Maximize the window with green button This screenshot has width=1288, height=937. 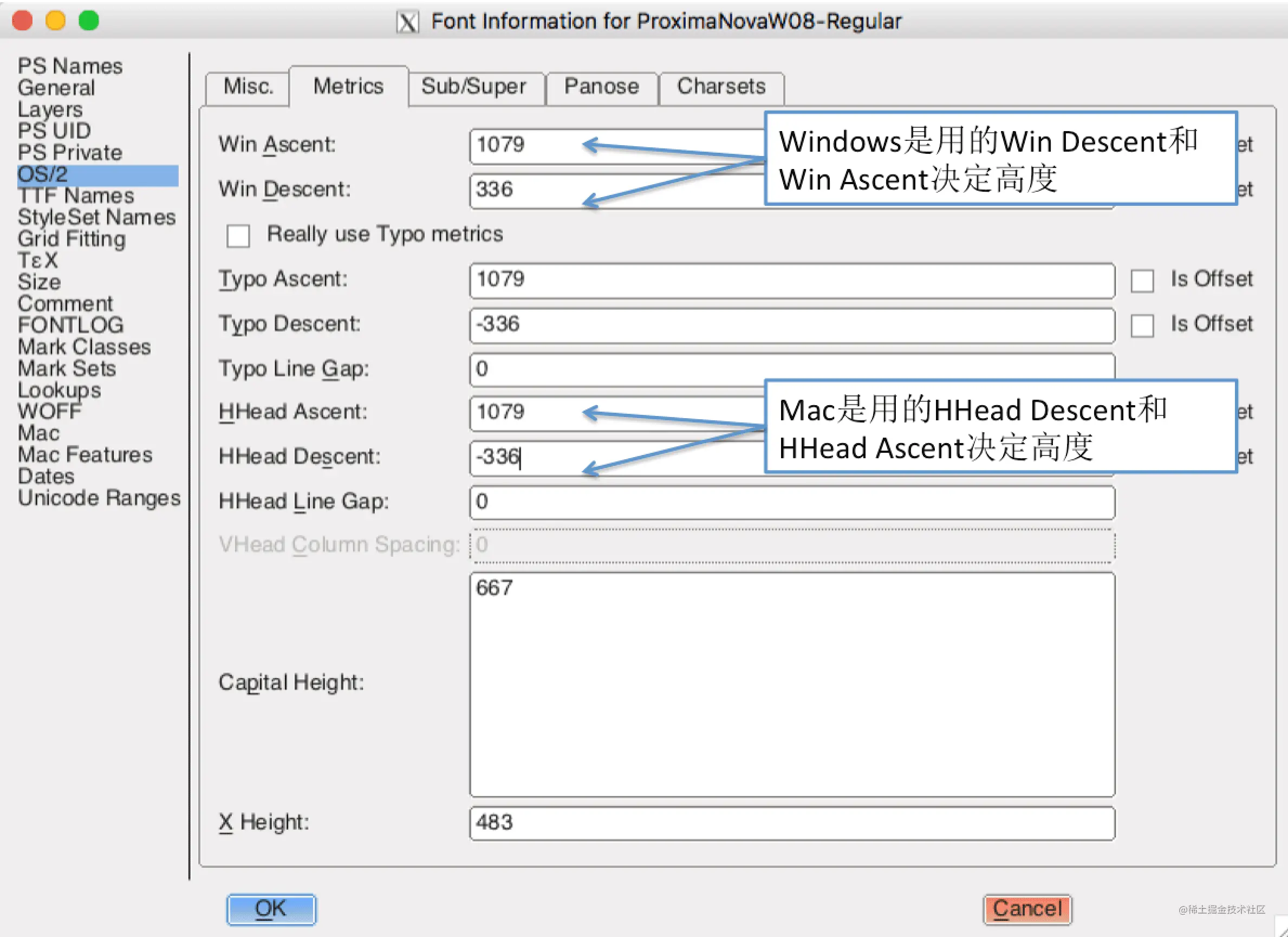click(x=89, y=21)
